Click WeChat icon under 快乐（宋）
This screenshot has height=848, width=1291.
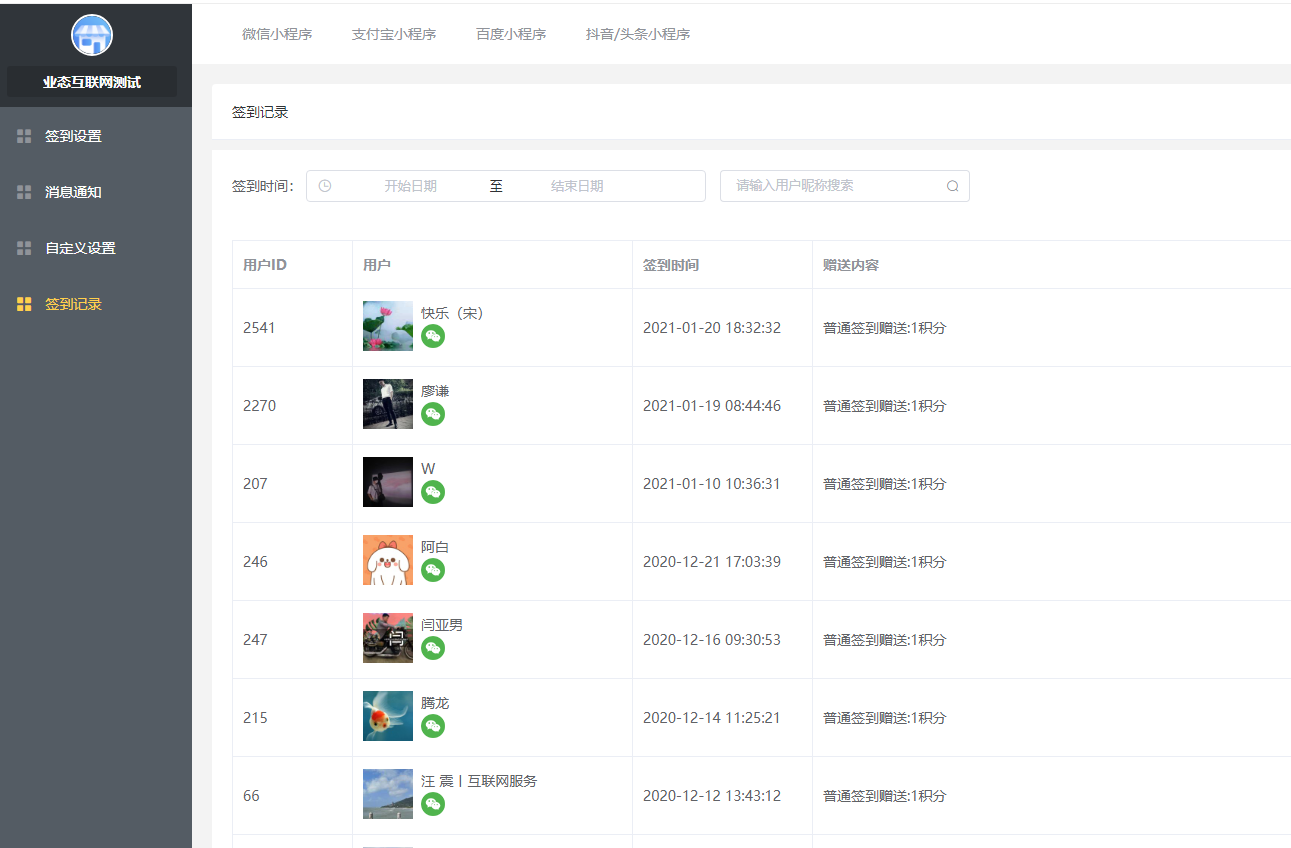click(433, 336)
